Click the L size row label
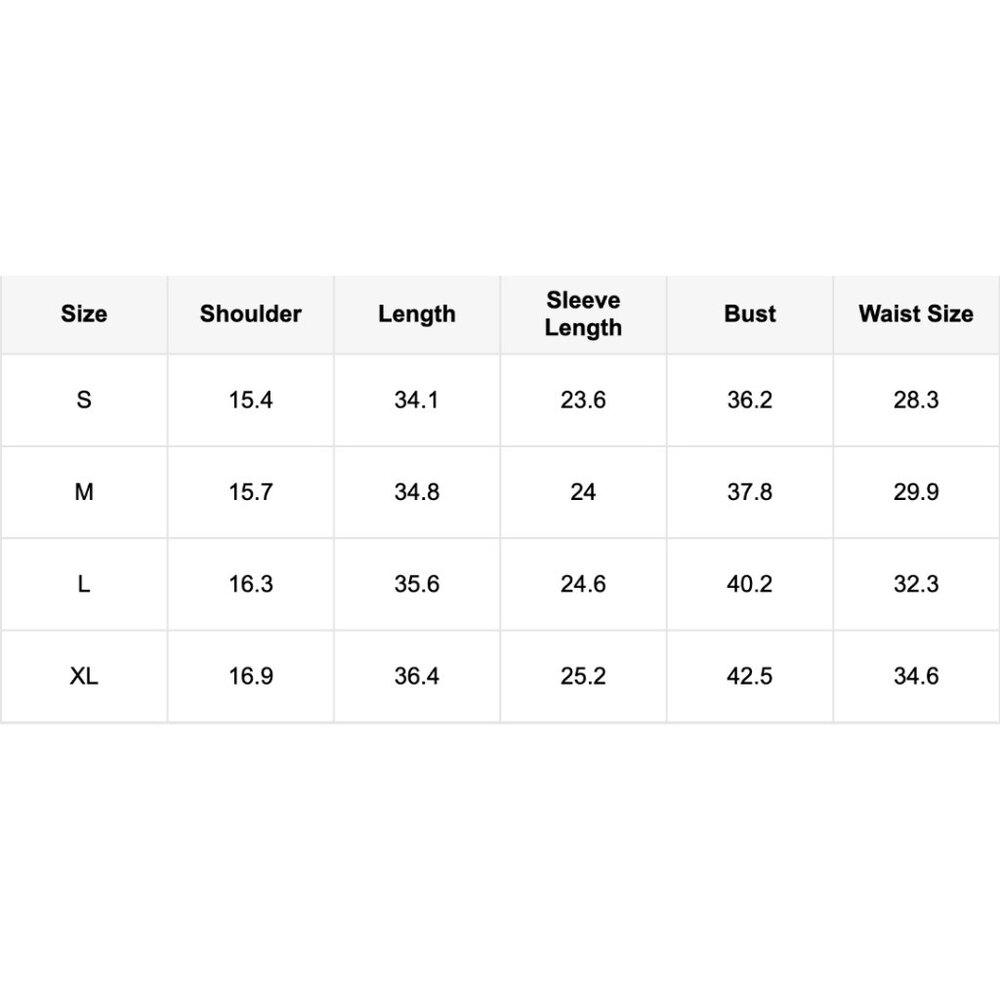The height and width of the screenshot is (1000, 1000). click(x=84, y=584)
